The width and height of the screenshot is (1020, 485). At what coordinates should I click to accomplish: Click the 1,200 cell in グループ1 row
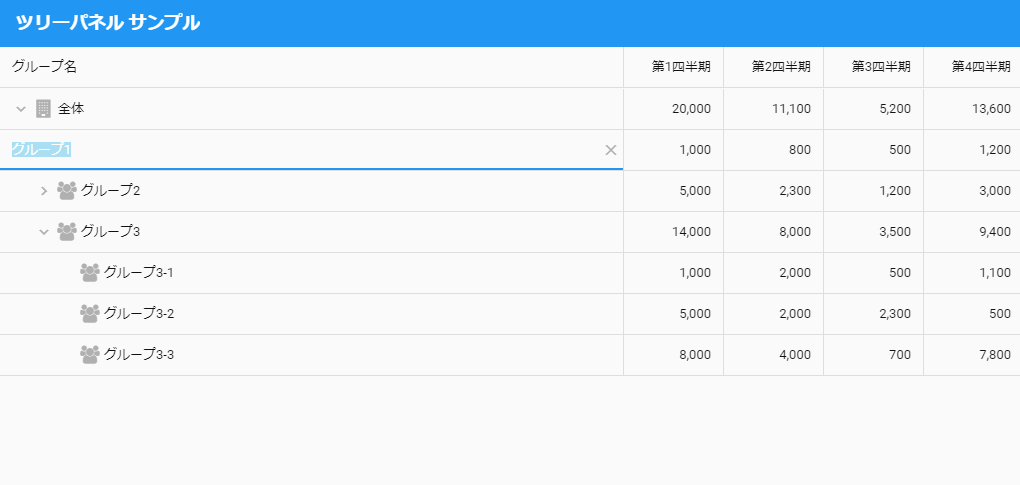[x=972, y=150]
